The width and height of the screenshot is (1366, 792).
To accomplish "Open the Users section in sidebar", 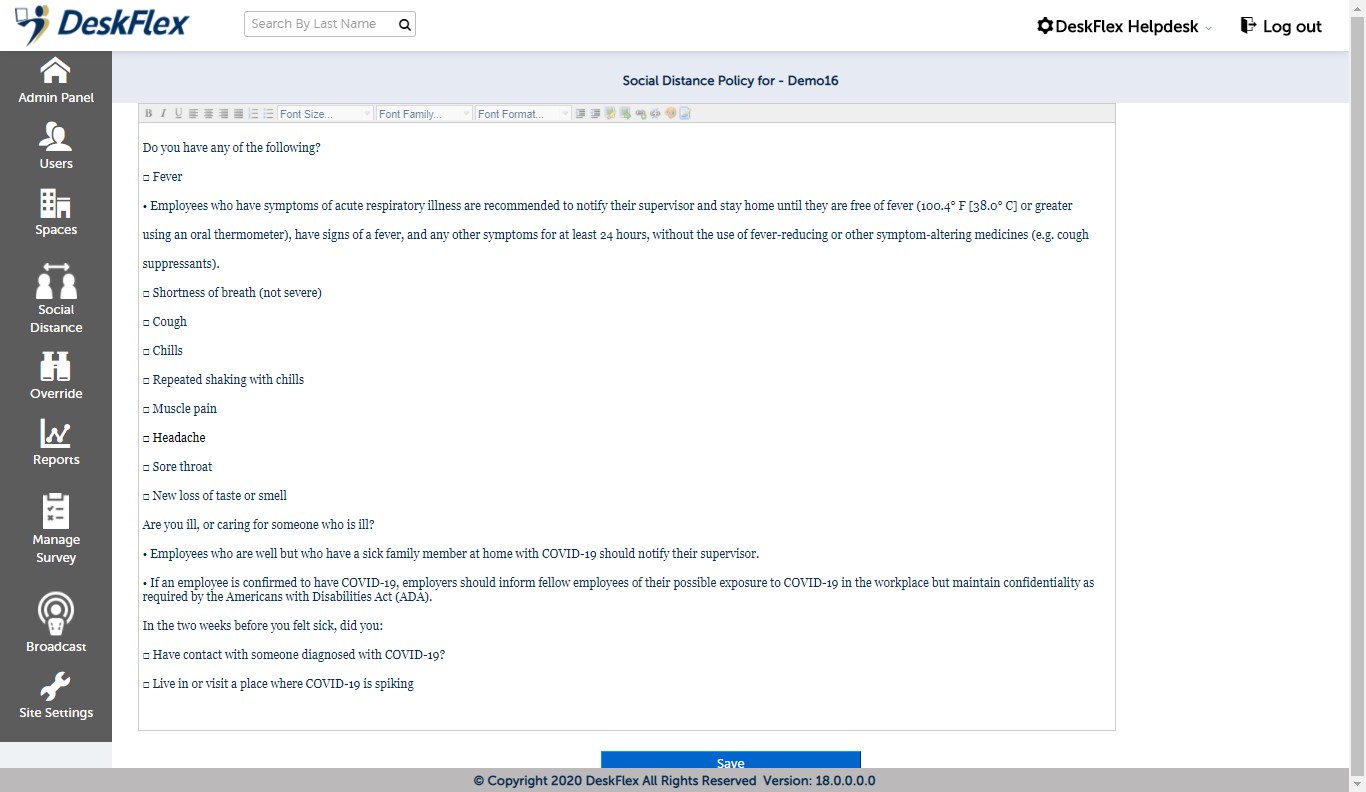I will [56, 146].
